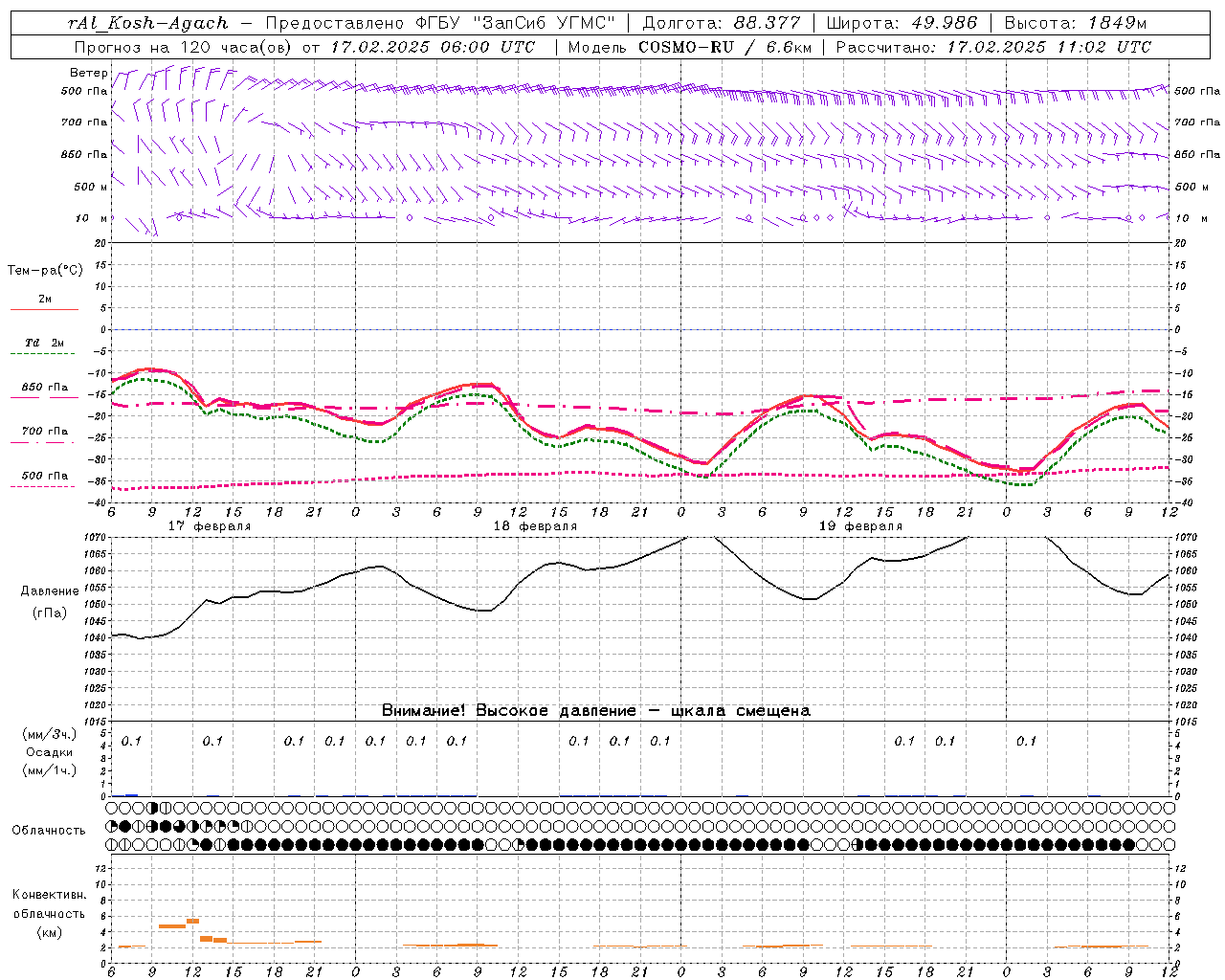Select the text Предоставлено ФГБУ "ЗапСиб УГМС"
This screenshot has height=980, width=1225.
[x=439, y=23]
